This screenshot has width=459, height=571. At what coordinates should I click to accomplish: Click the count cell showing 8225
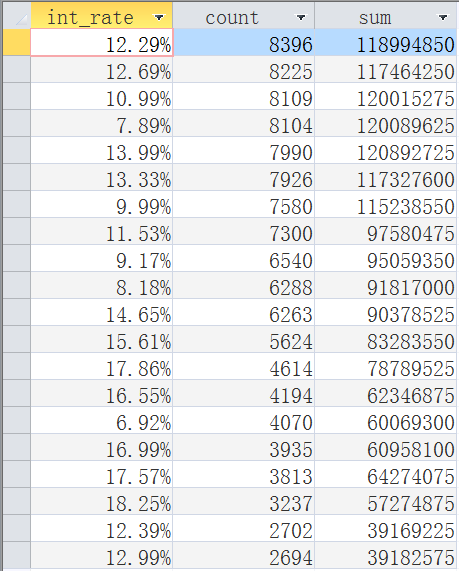tap(244, 69)
